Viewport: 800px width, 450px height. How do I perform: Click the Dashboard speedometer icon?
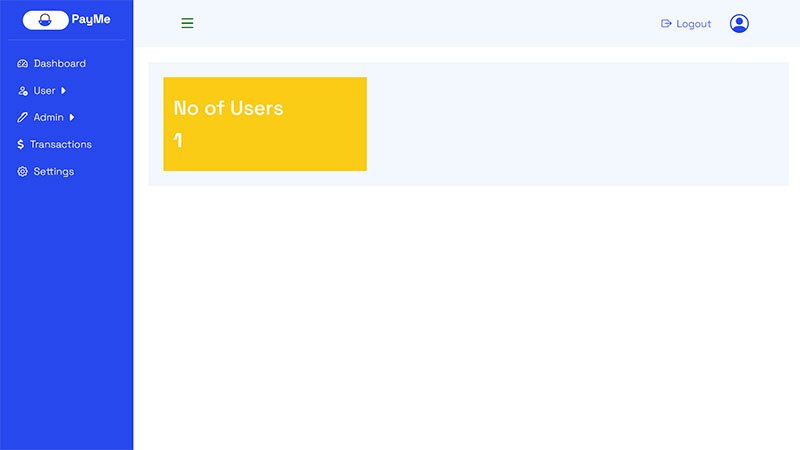pos(22,64)
